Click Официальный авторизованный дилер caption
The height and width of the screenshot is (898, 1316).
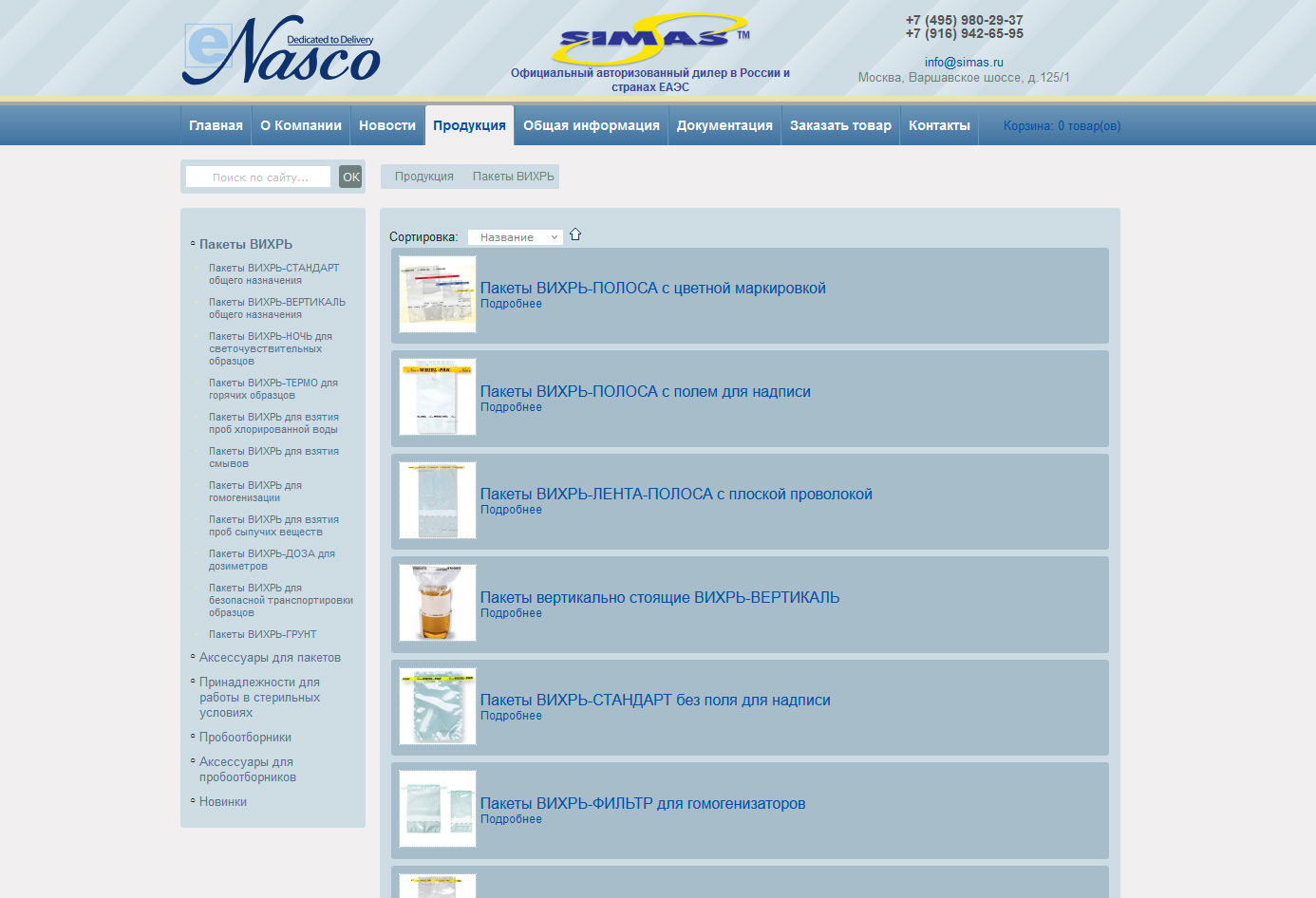(650, 80)
